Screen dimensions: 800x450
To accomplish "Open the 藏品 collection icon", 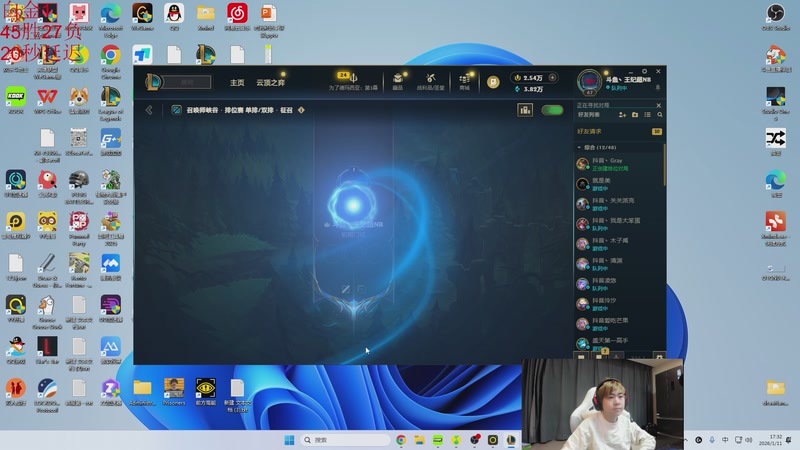I will tap(398, 78).
